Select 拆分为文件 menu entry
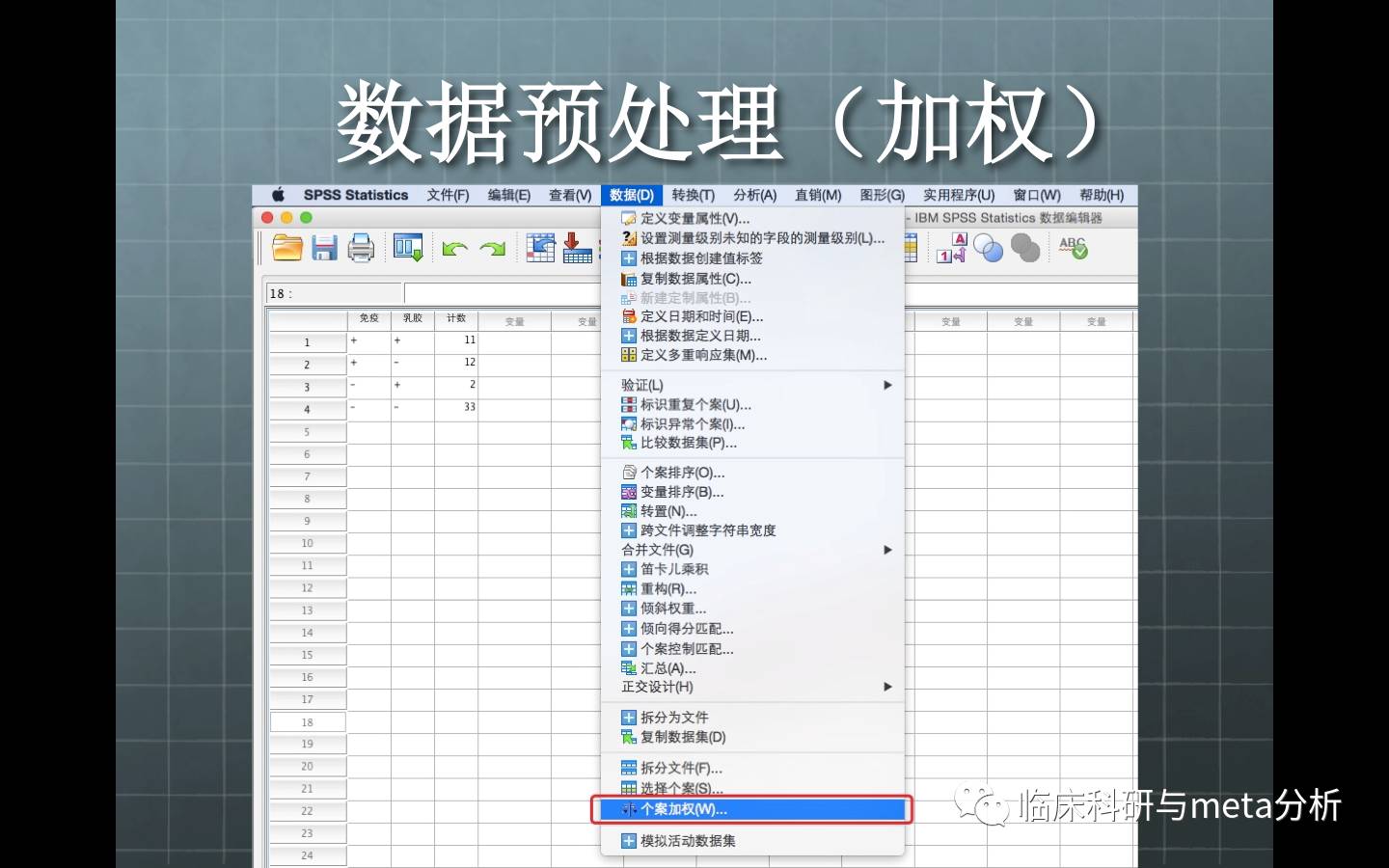The width and height of the screenshot is (1389, 868). tap(752, 718)
